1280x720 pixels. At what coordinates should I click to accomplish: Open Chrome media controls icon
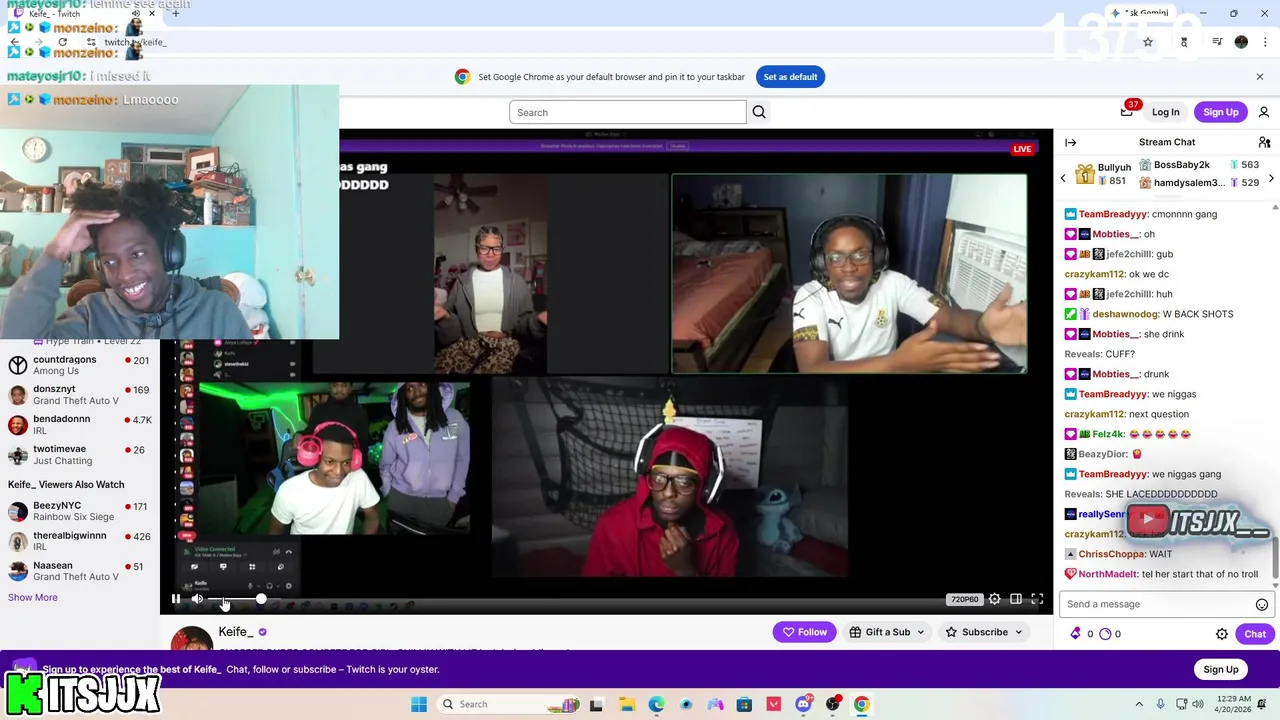coord(1217,42)
